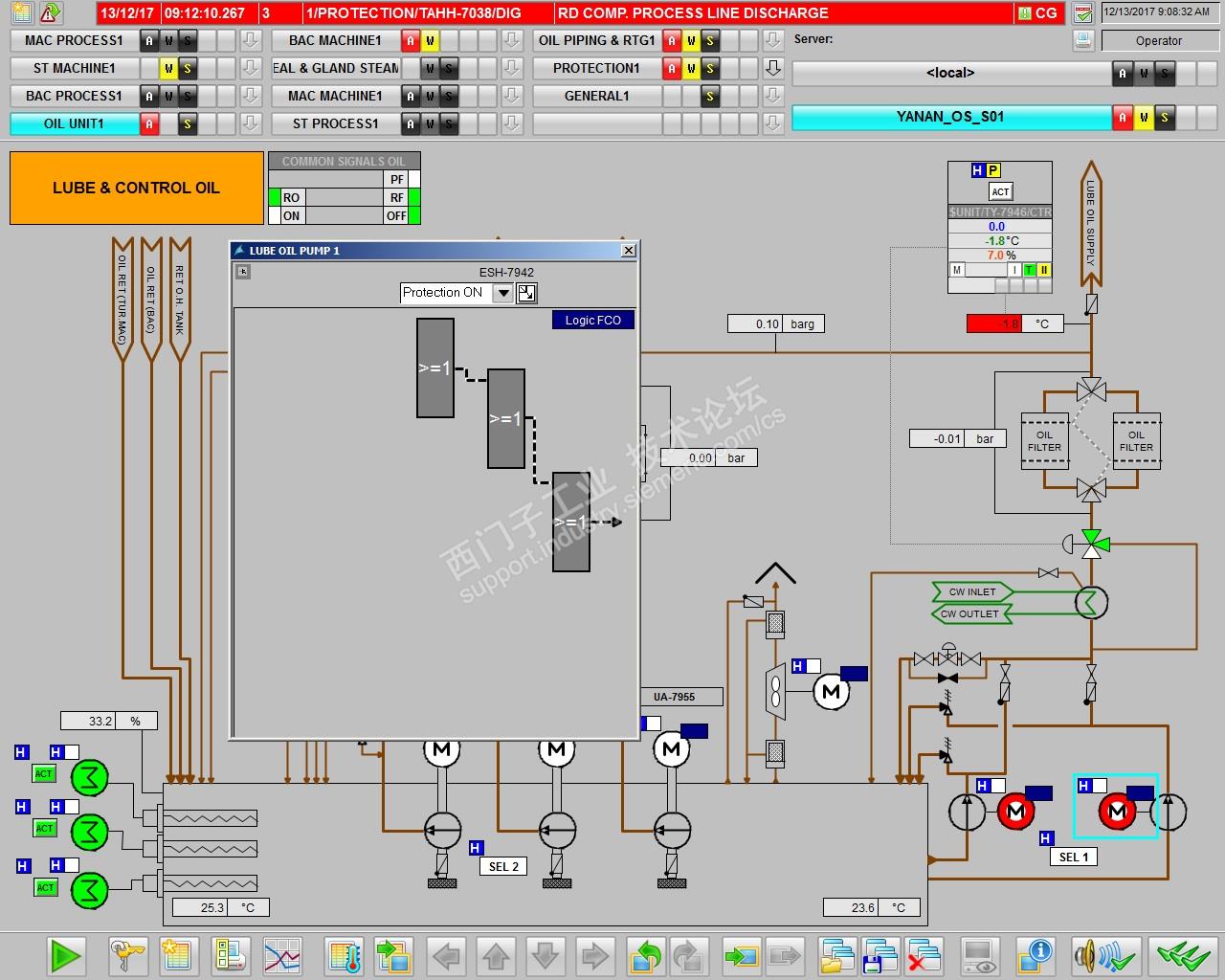Open the trend chart icon in bottom toolbar
Image resolution: width=1225 pixels, height=980 pixels.
(282, 955)
